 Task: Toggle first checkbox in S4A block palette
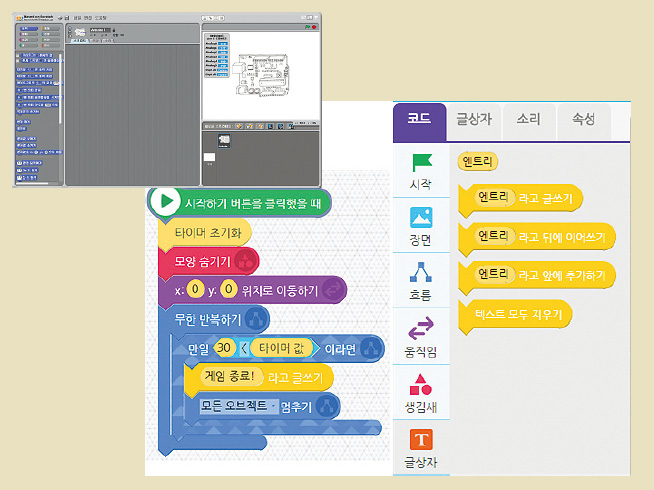click(18, 55)
